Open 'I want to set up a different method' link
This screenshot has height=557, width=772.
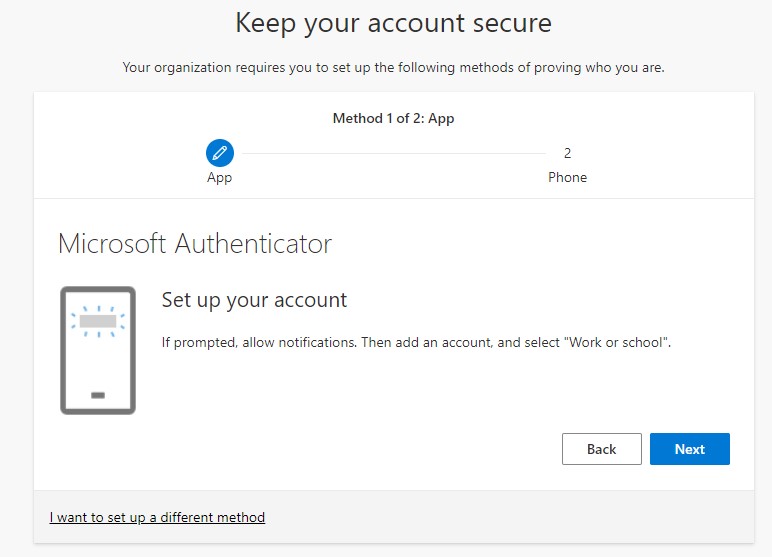coord(157,517)
